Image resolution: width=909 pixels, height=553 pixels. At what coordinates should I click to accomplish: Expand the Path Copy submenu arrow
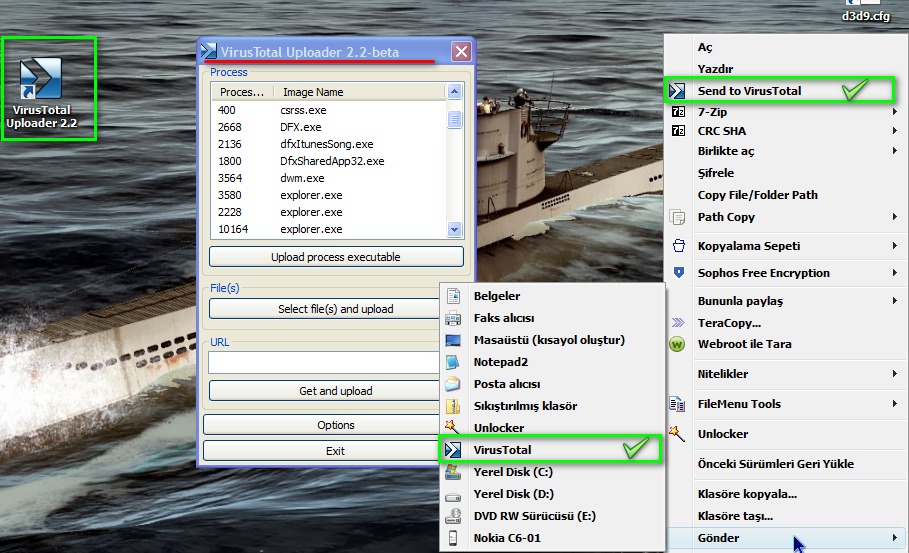[x=895, y=217]
